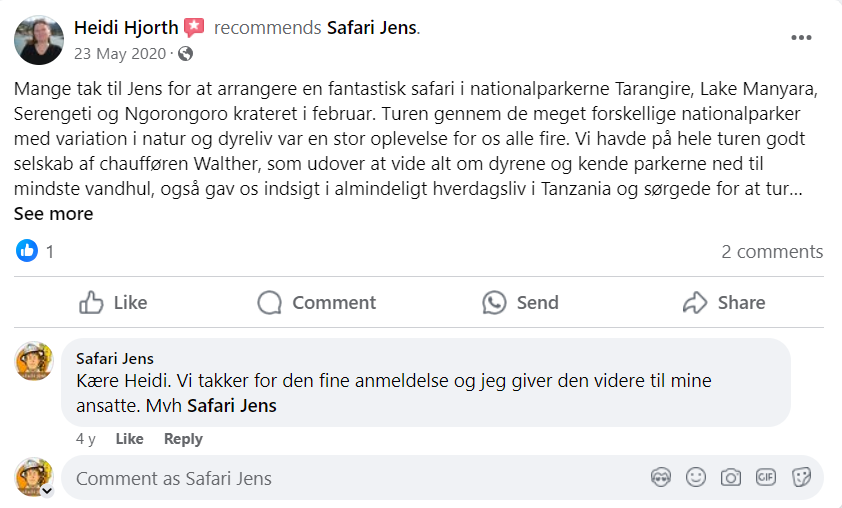Add a GIF to the comment
842x508 pixels.
pos(766,478)
